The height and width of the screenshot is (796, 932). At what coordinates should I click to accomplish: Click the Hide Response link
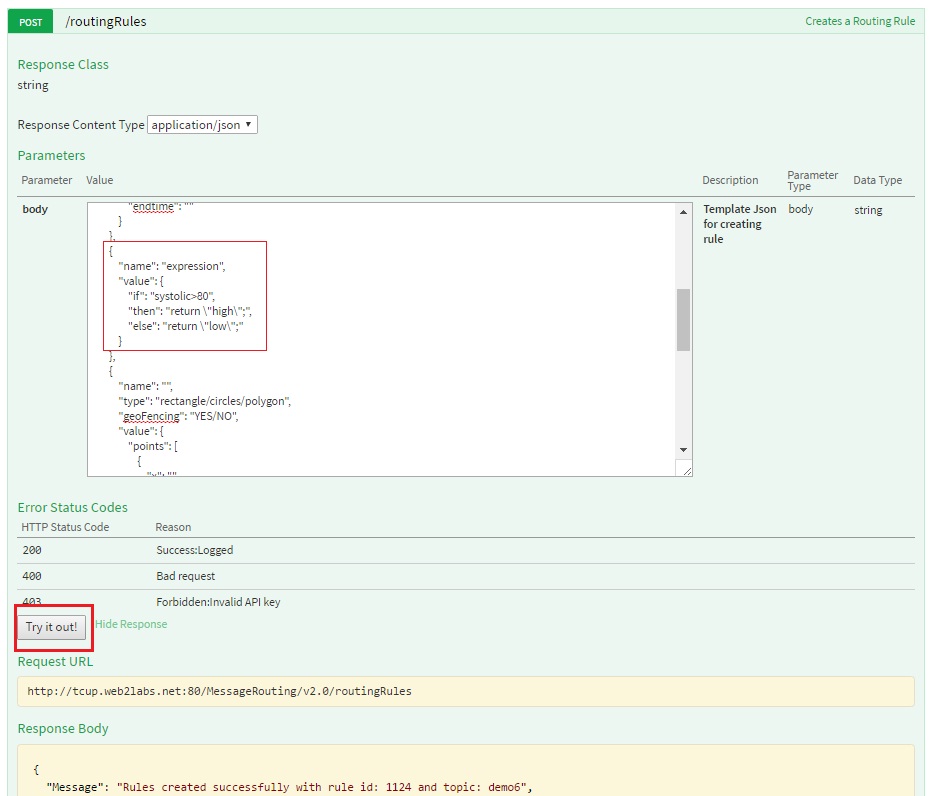click(131, 624)
